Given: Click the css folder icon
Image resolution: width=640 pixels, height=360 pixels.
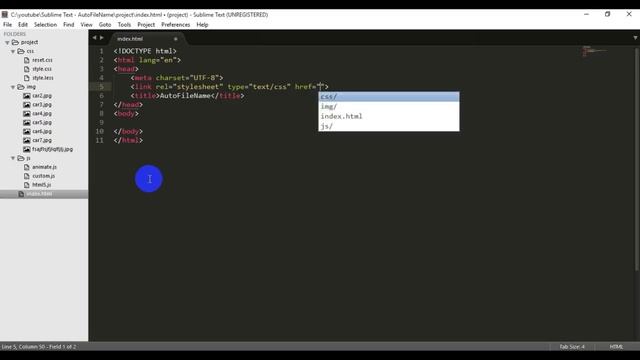Looking at the screenshot, I should coord(21,51).
